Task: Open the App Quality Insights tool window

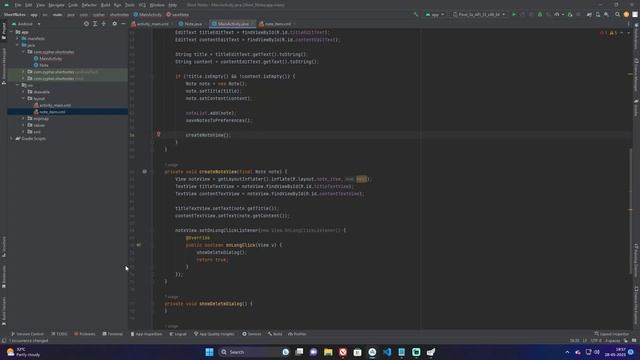Action: (214, 334)
